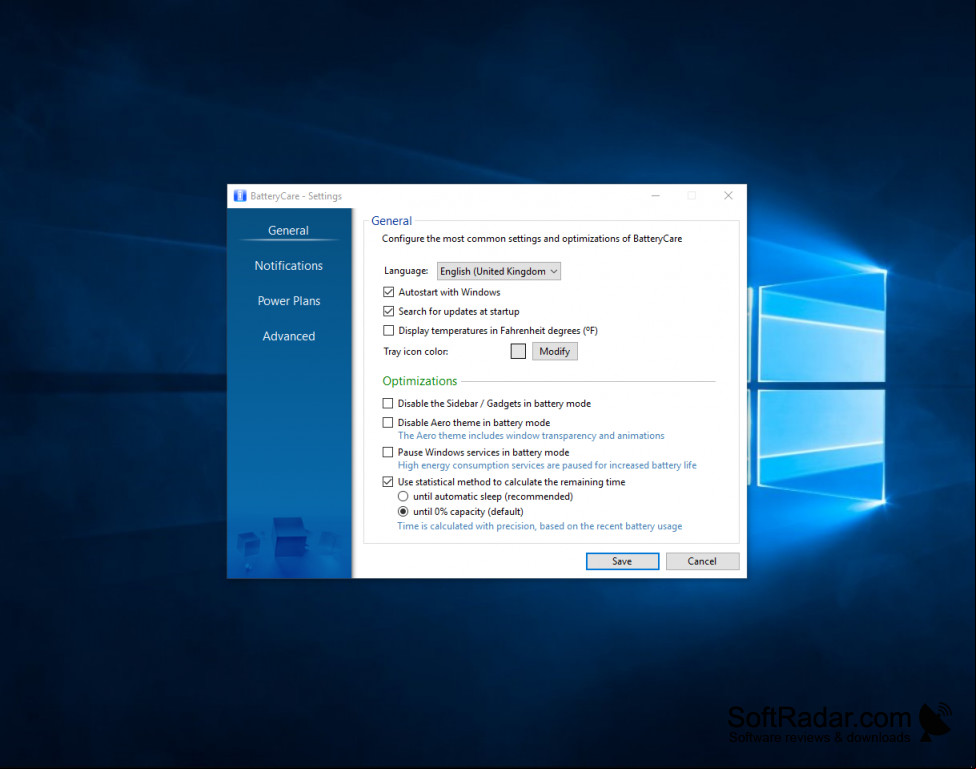
Task: Click the 'Time is calculated with precision' note
Action: 540,526
